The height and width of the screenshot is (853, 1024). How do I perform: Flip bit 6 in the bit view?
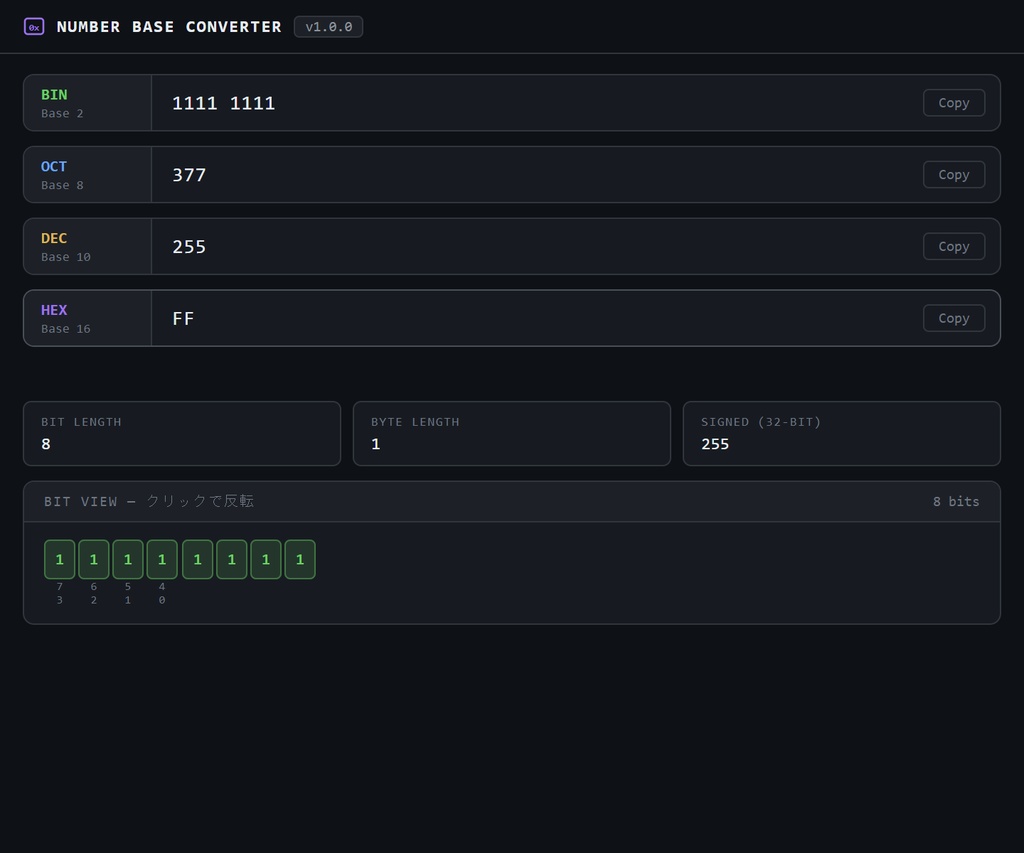click(93, 559)
